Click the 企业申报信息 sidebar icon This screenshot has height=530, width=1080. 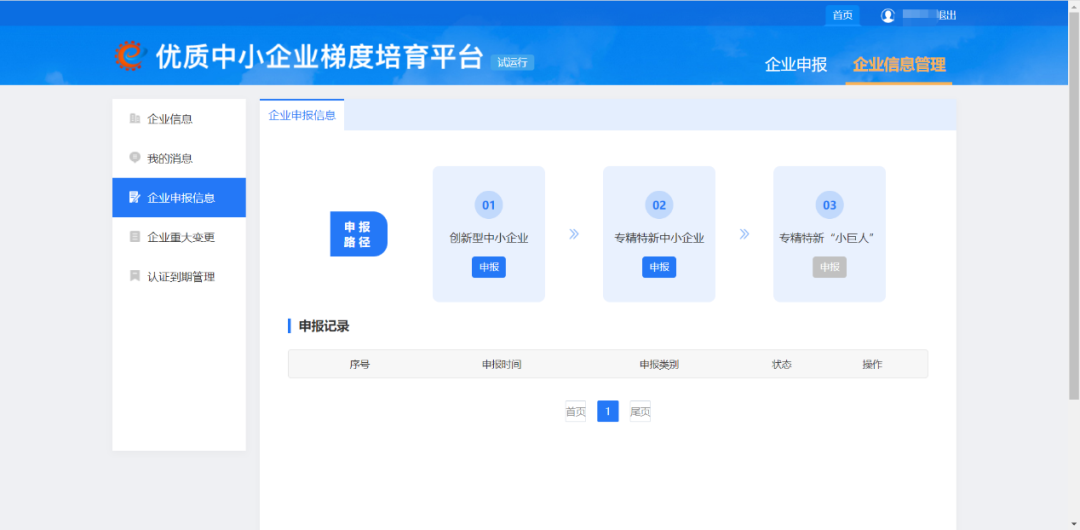tap(135, 198)
